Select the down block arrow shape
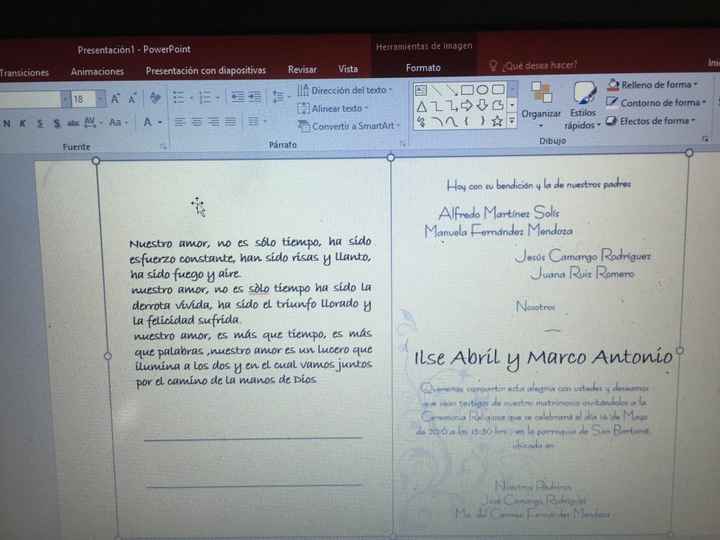The height and width of the screenshot is (540, 720). tap(482, 105)
